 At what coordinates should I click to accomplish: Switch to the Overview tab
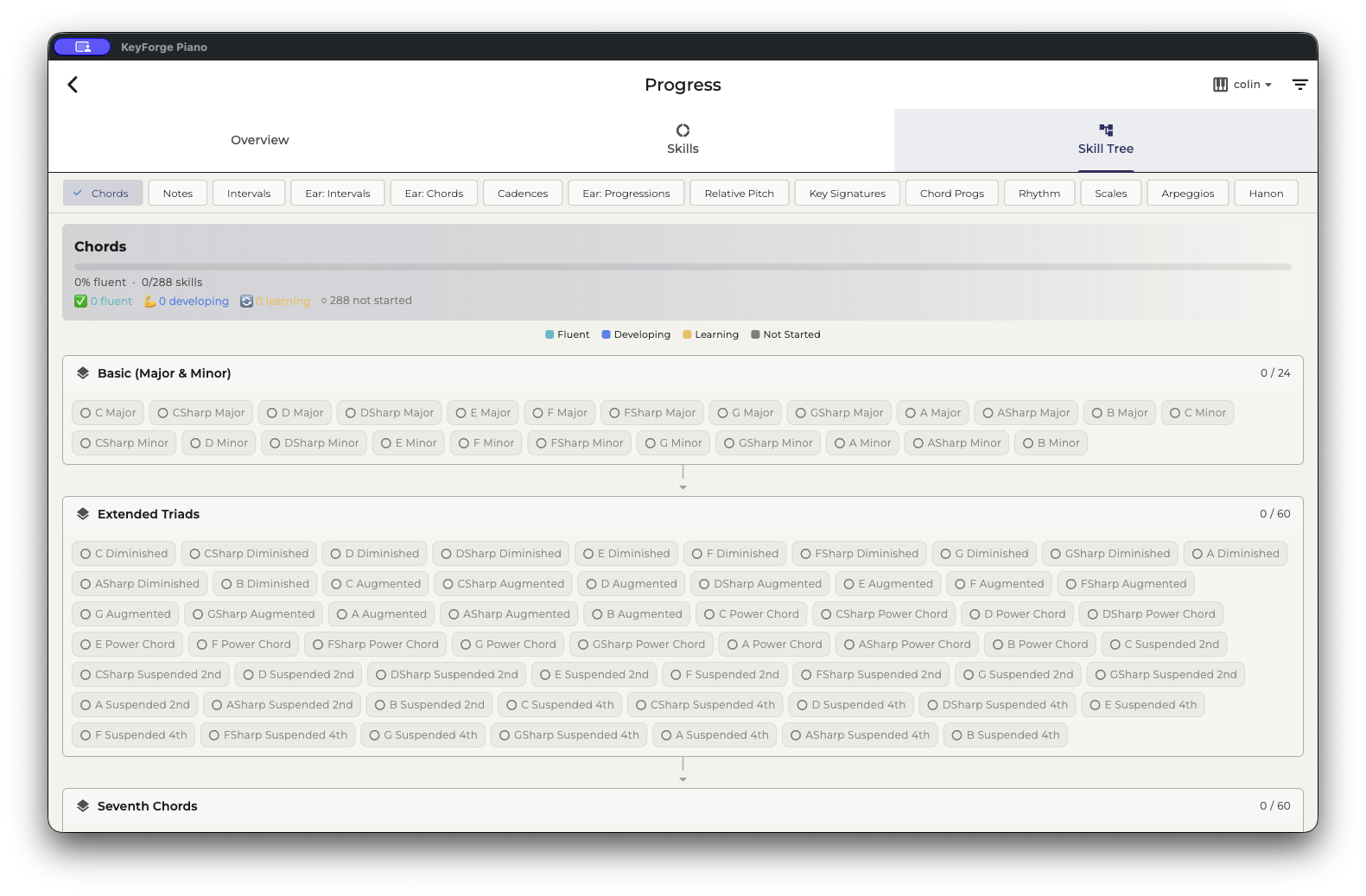tap(260, 140)
